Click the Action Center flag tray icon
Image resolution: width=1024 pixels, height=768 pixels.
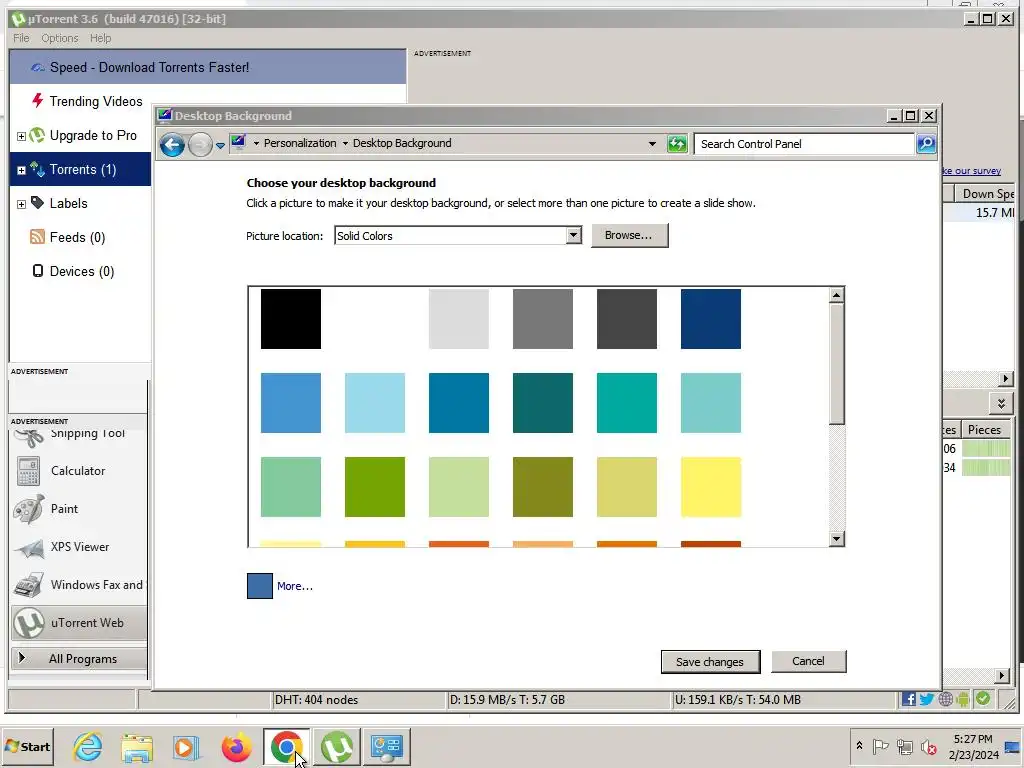point(880,746)
